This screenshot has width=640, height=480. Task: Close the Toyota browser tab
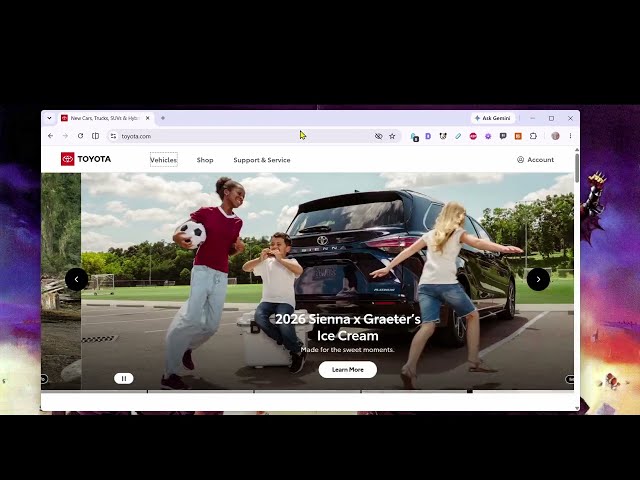click(x=148, y=118)
